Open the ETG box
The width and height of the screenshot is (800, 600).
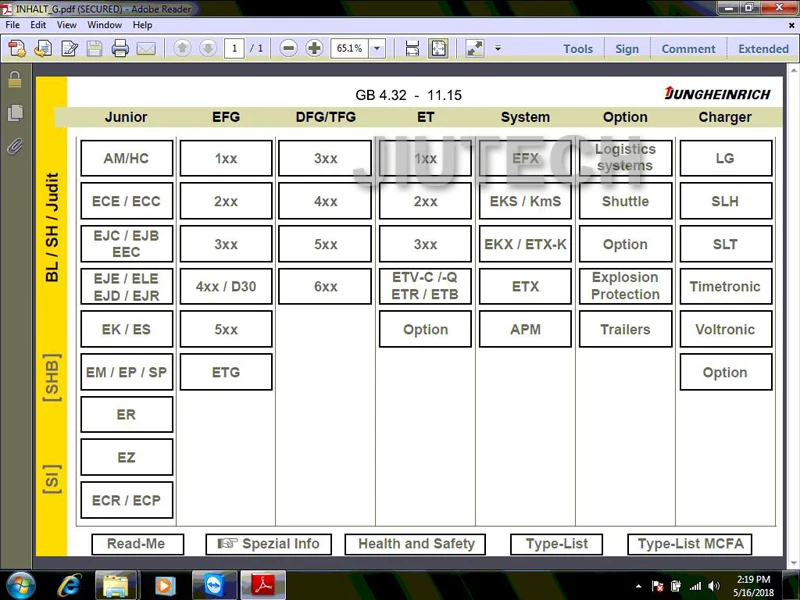click(226, 372)
